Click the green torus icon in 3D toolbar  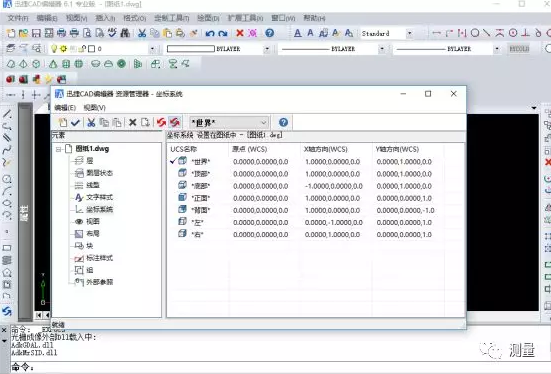(122, 64)
